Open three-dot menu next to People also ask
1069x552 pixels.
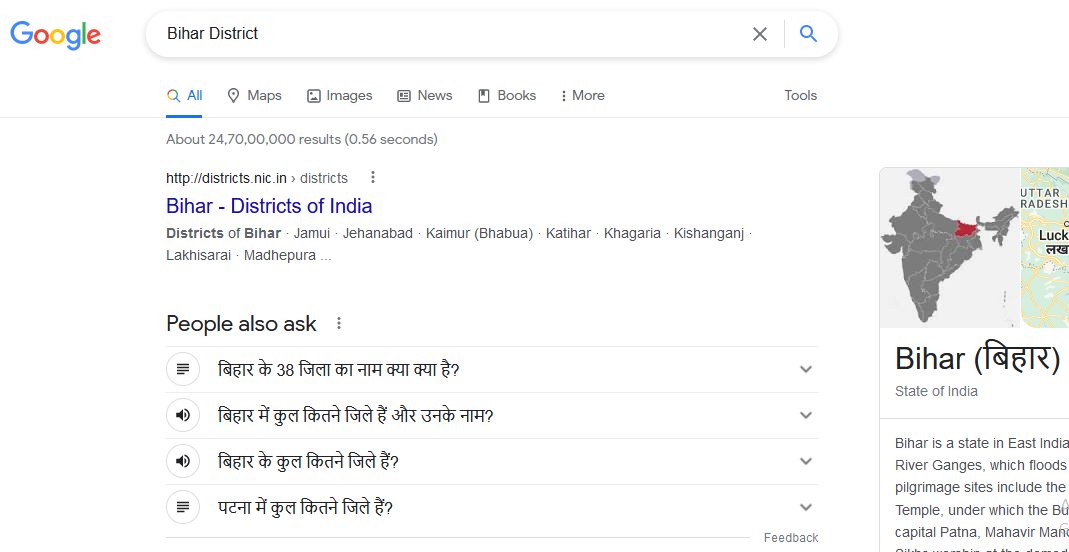pyautogui.click(x=339, y=323)
